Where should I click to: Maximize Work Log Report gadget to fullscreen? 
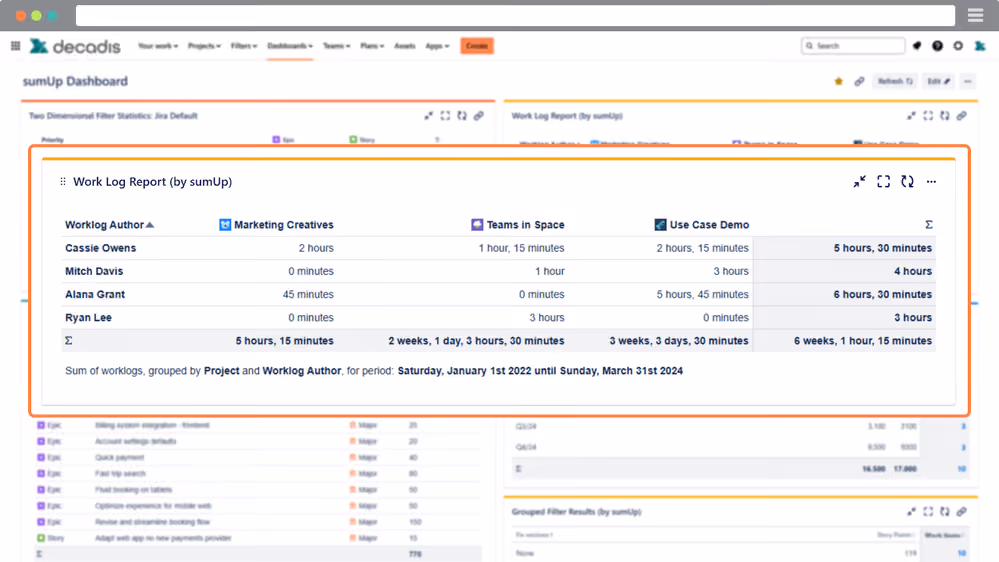pyautogui.click(x=883, y=182)
